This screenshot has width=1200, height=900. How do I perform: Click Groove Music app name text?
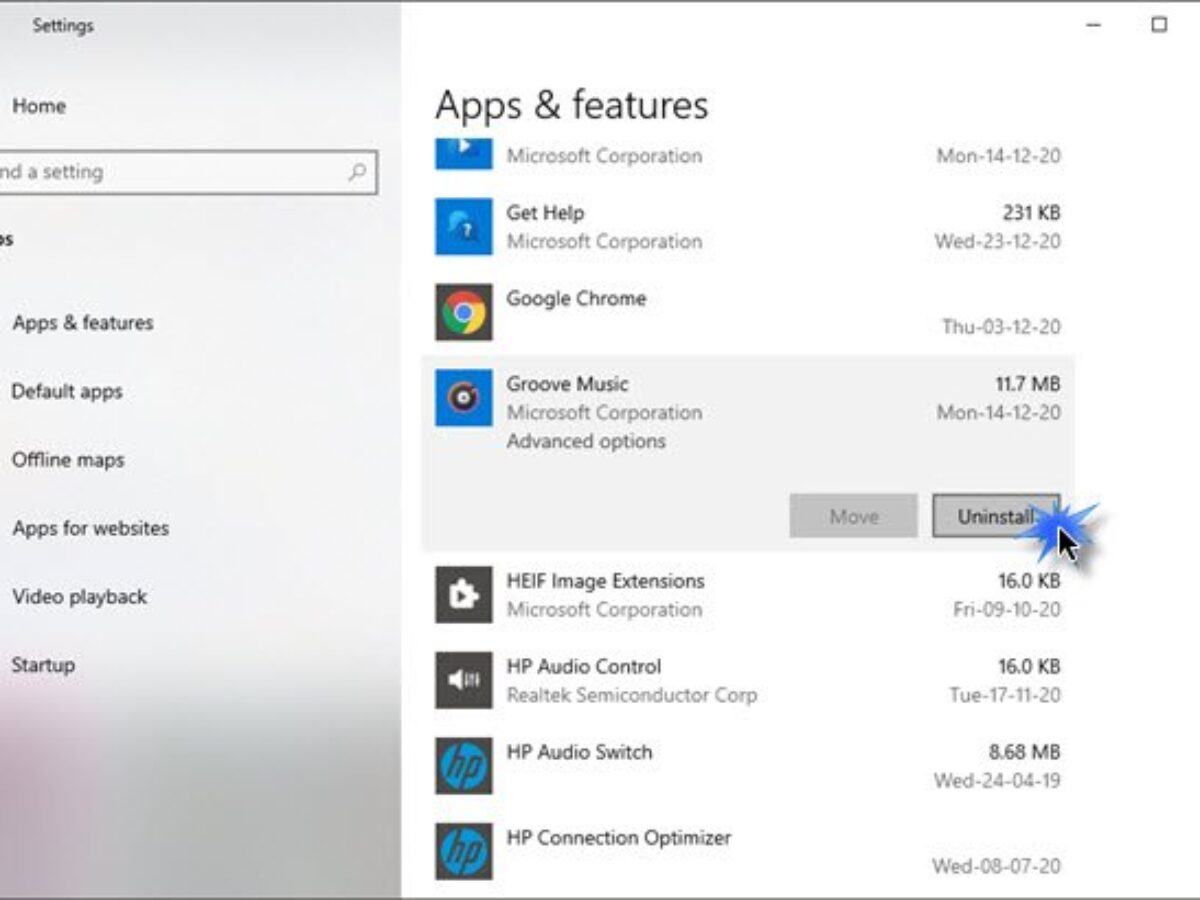point(567,384)
